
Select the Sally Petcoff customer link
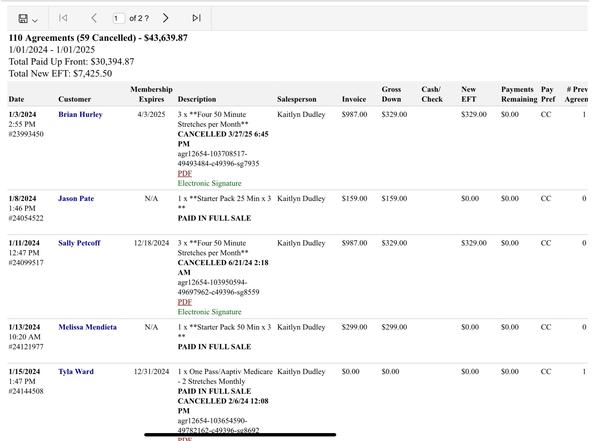tap(79, 243)
